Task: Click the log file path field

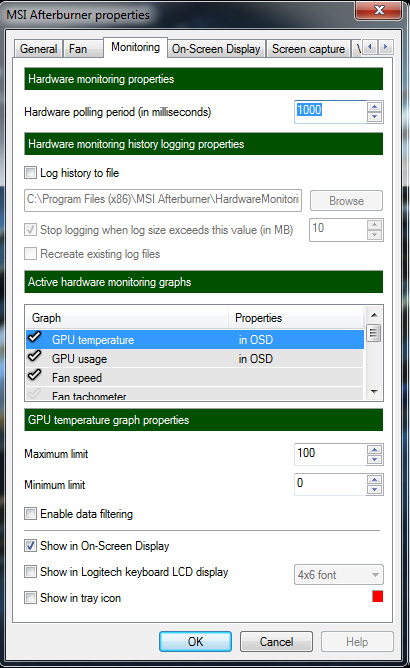Action: click(x=163, y=200)
